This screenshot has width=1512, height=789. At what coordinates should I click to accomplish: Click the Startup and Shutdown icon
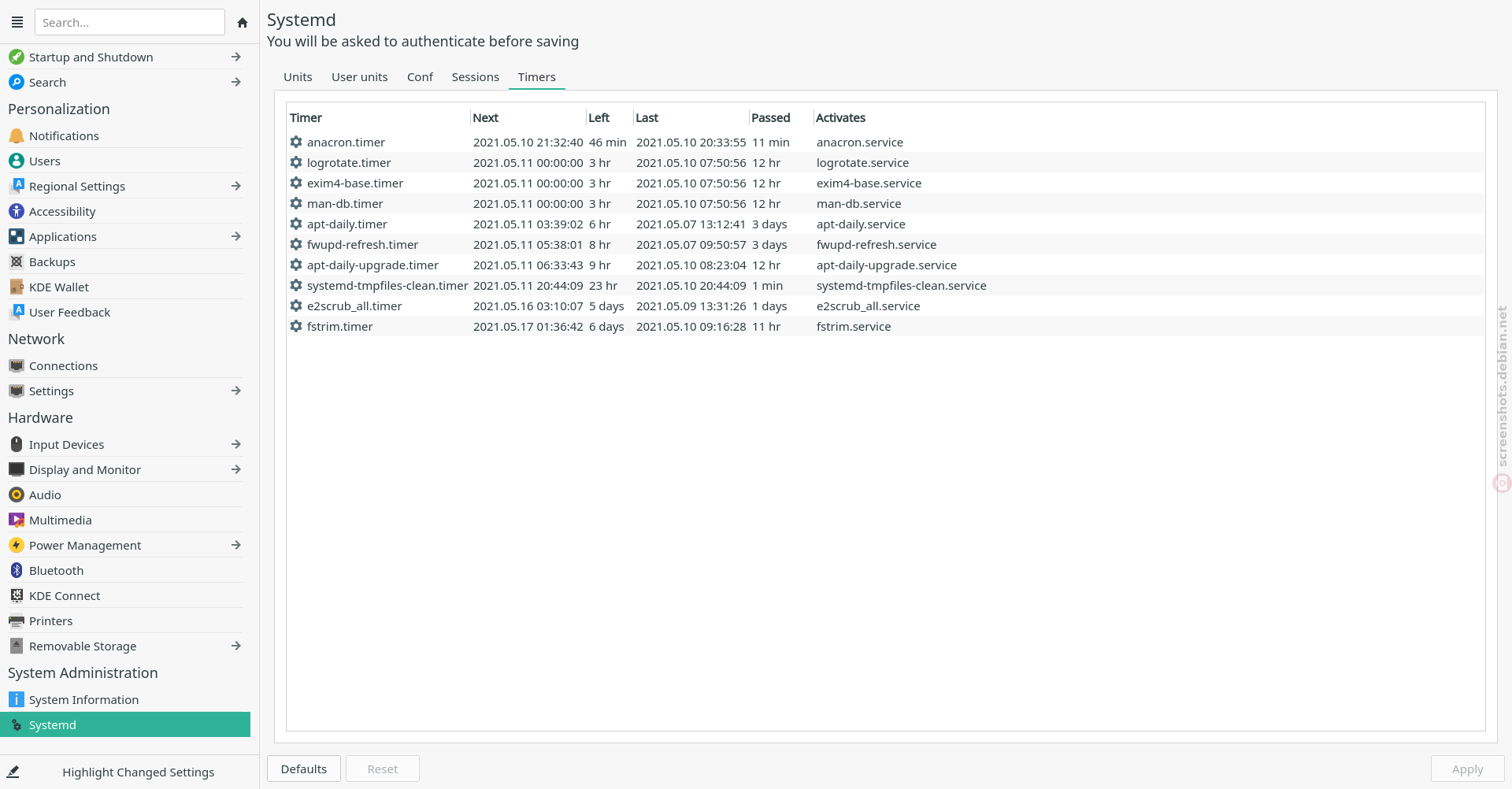(x=17, y=57)
